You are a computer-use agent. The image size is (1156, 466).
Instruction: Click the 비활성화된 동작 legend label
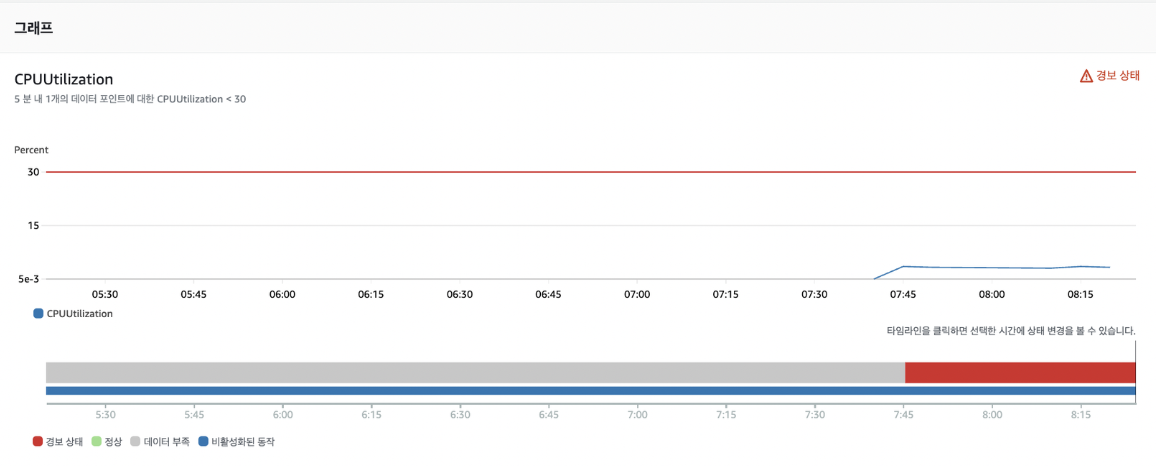click(x=243, y=442)
